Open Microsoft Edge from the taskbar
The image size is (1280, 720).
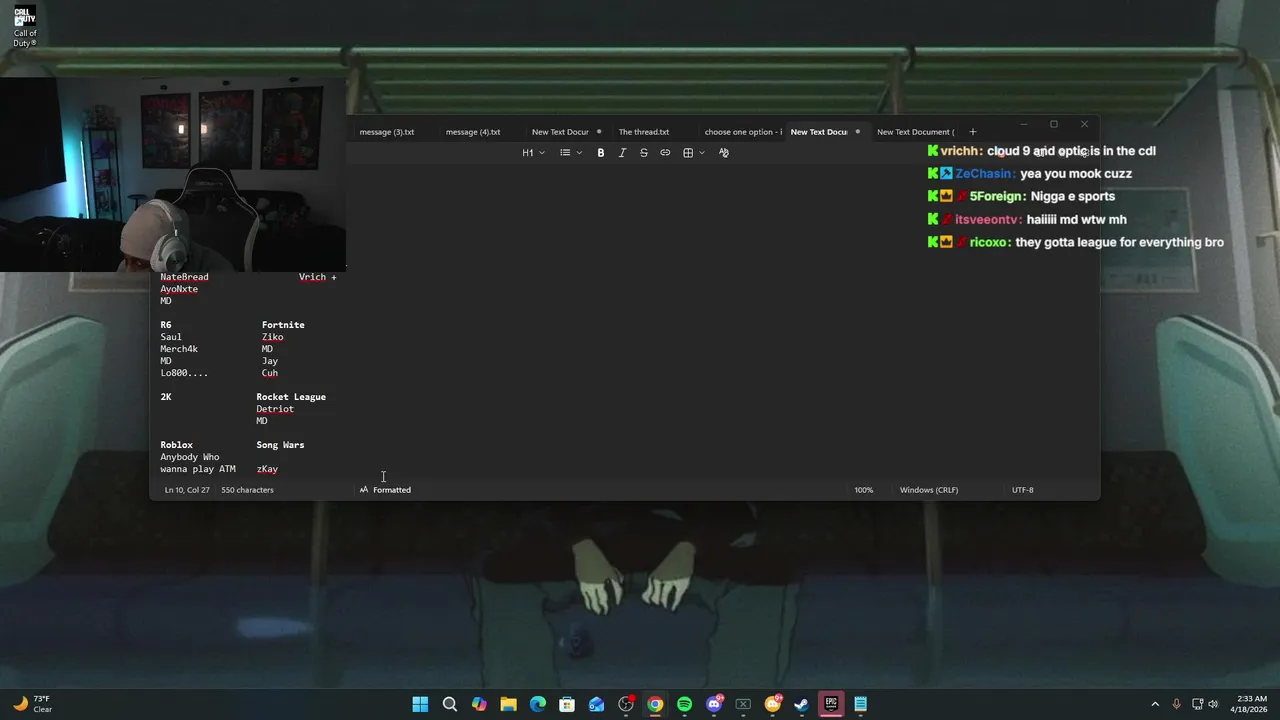pos(538,704)
